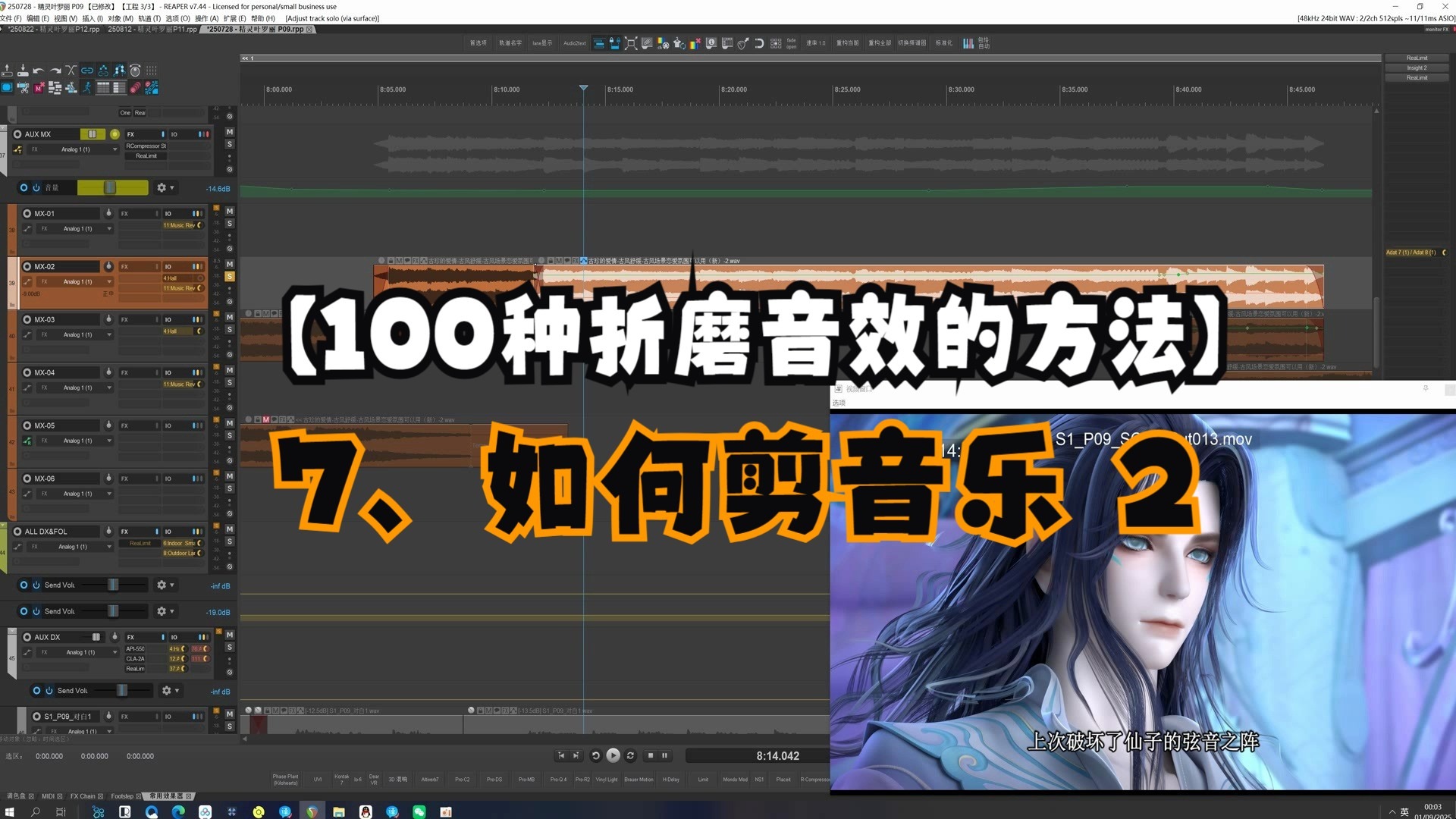Click play in the transport bar
The height and width of the screenshot is (819, 1456).
tap(613, 755)
